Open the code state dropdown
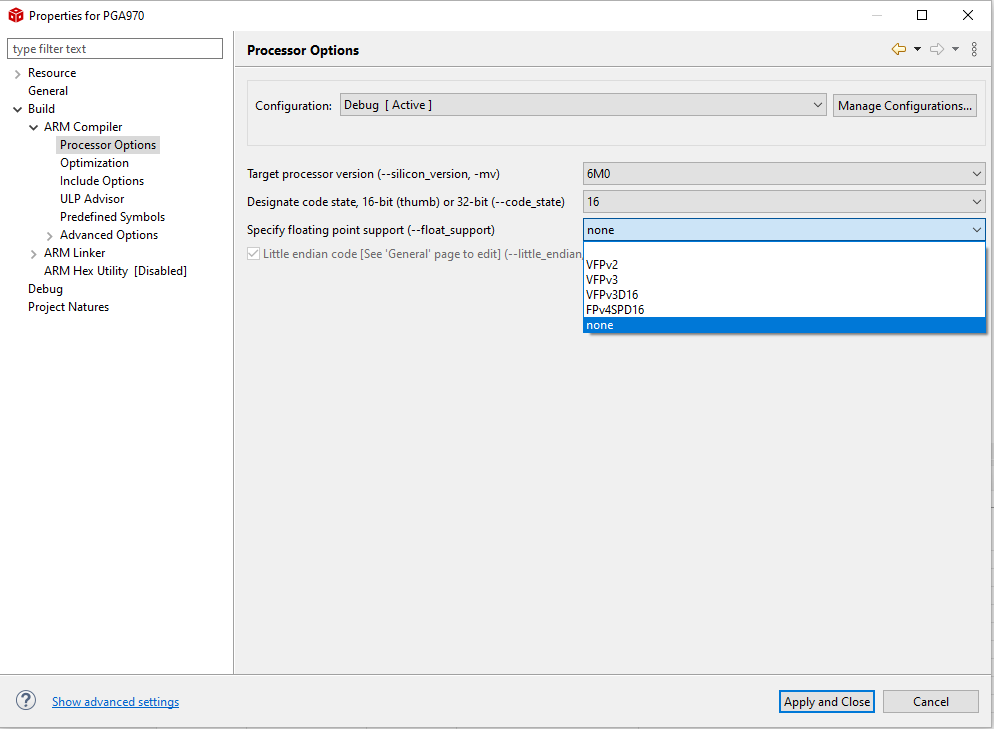Image resolution: width=994 pixels, height=729 pixels. pos(784,202)
